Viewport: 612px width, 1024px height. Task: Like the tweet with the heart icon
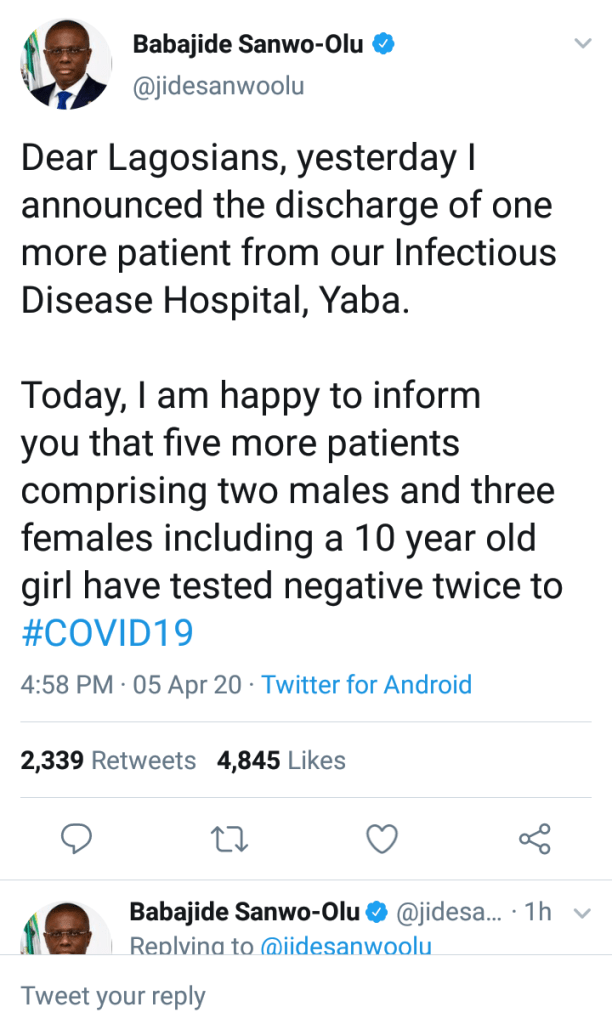[382, 838]
